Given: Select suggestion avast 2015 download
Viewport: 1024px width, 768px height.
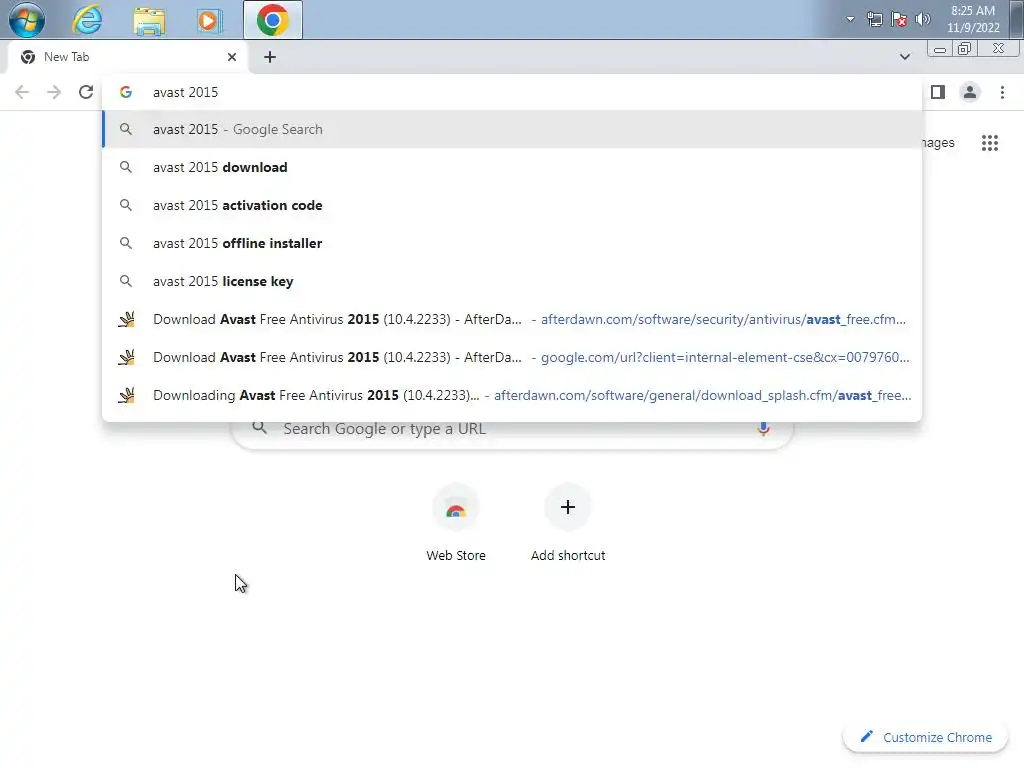Looking at the screenshot, I should pos(512,167).
